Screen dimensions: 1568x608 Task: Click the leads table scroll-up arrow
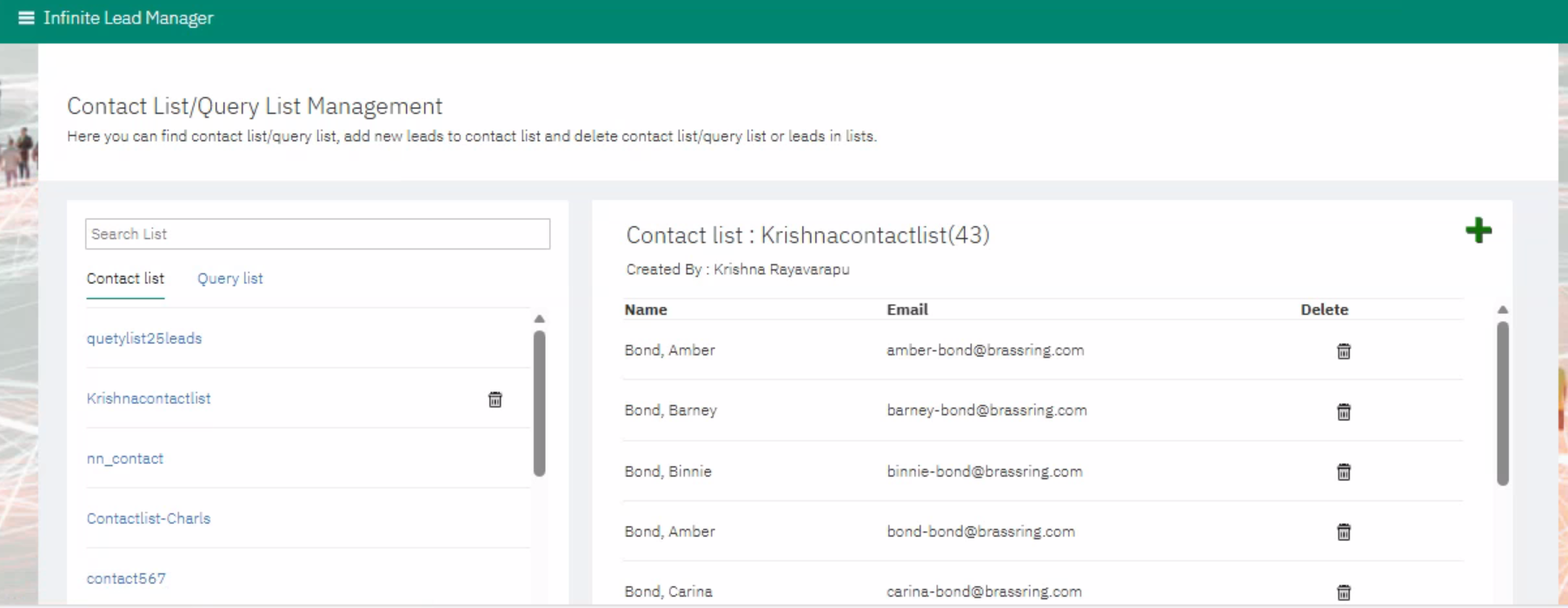click(1502, 310)
